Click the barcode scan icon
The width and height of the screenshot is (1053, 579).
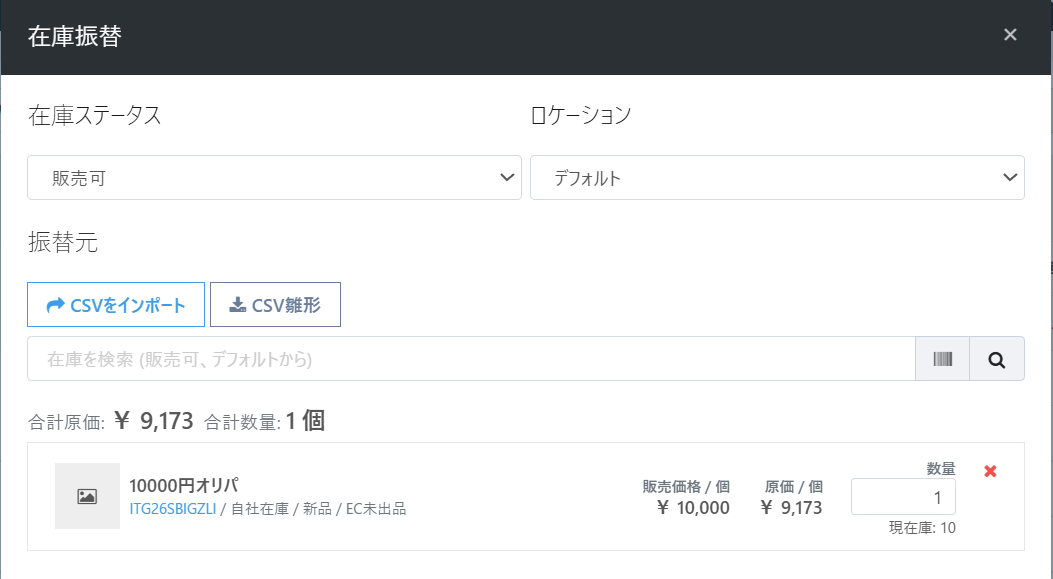click(x=942, y=359)
